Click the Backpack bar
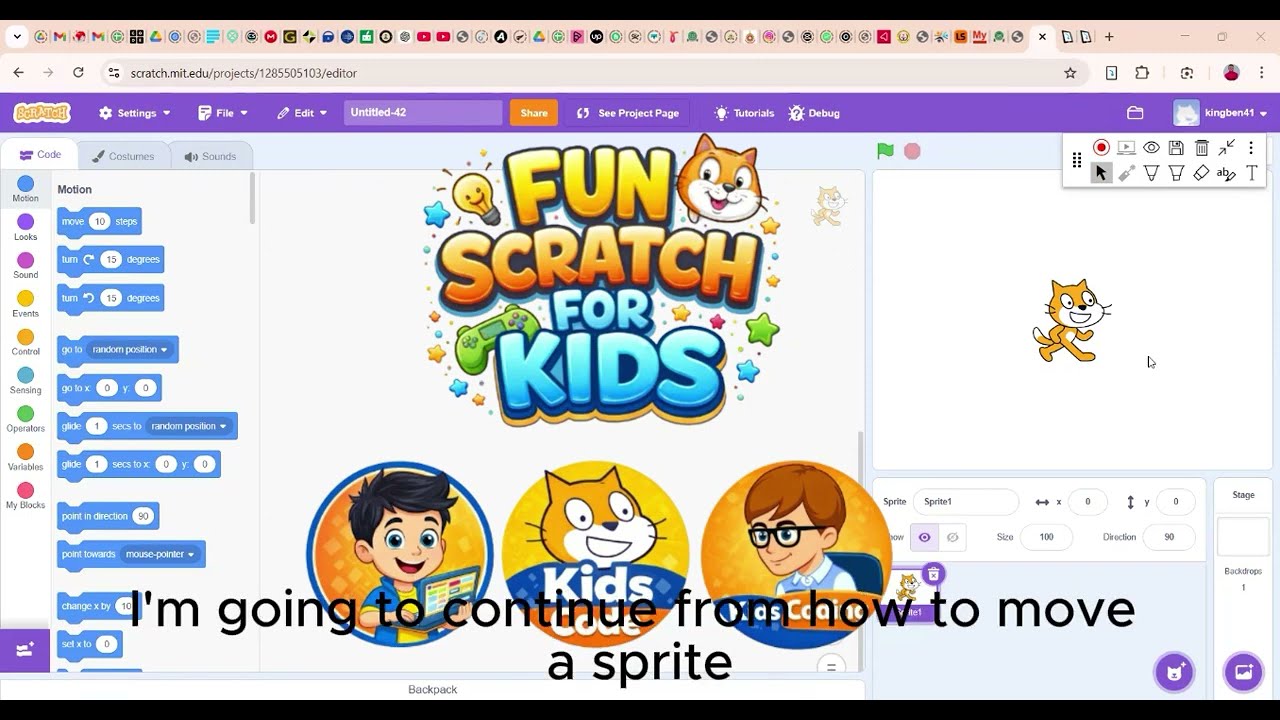This screenshot has height=720, width=1280. pos(432,689)
